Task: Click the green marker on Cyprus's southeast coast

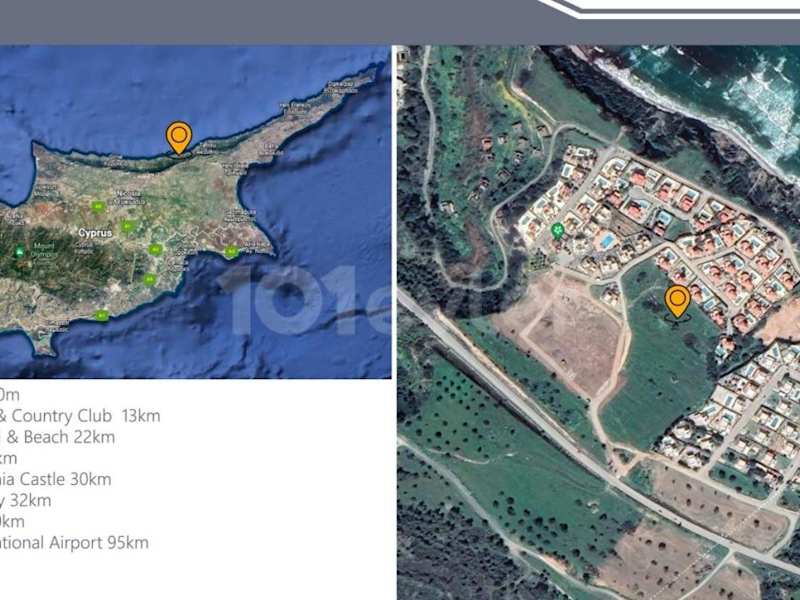Action: click(231, 251)
